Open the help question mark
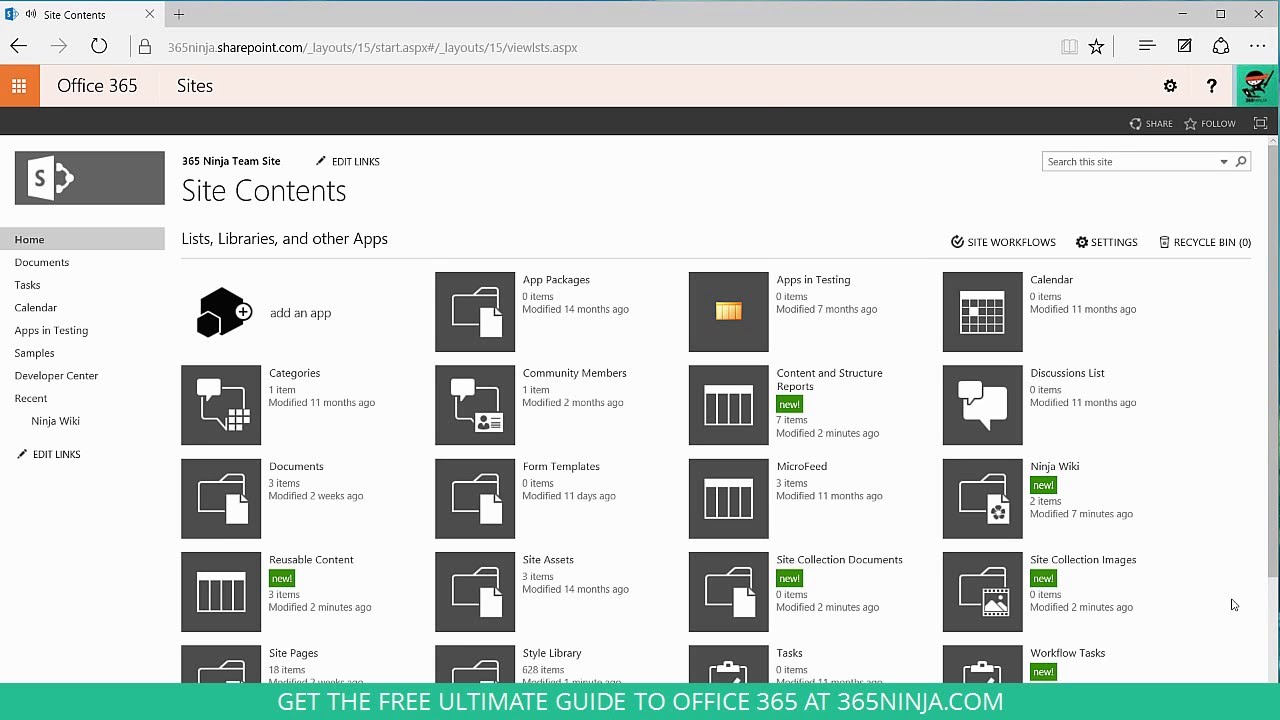This screenshot has width=1280, height=720. pyautogui.click(x=1211, y=86)
